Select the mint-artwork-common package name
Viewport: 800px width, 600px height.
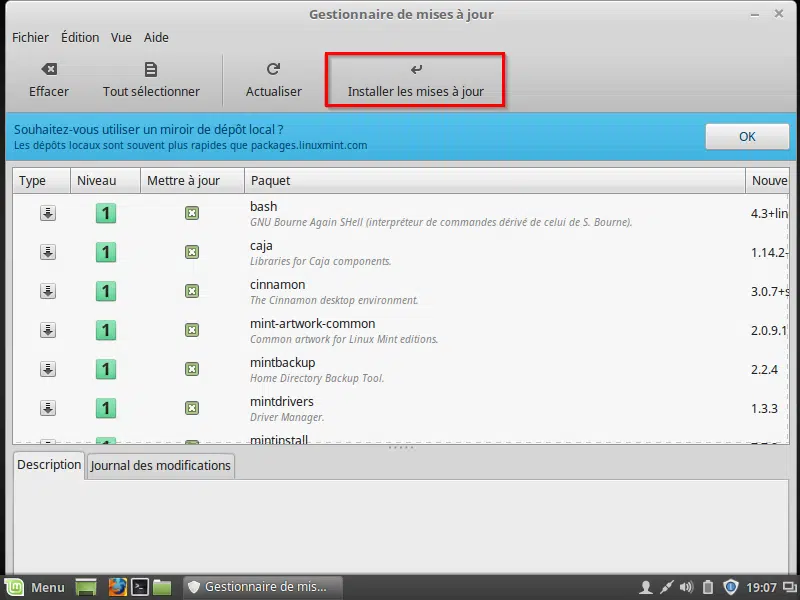click(312, 323)
